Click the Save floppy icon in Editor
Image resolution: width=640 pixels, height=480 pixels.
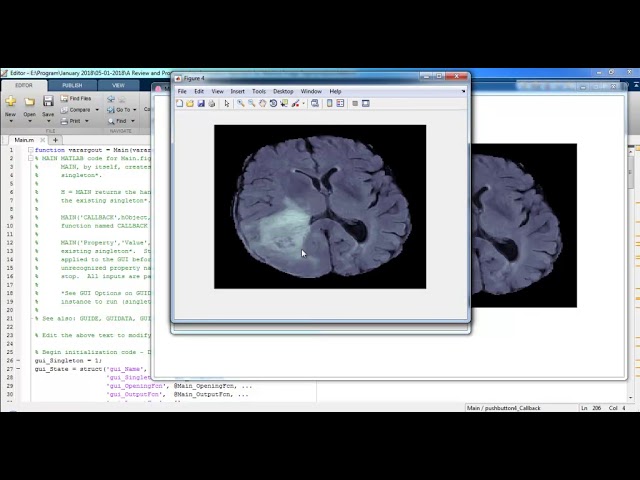click(x=48, y=101)
